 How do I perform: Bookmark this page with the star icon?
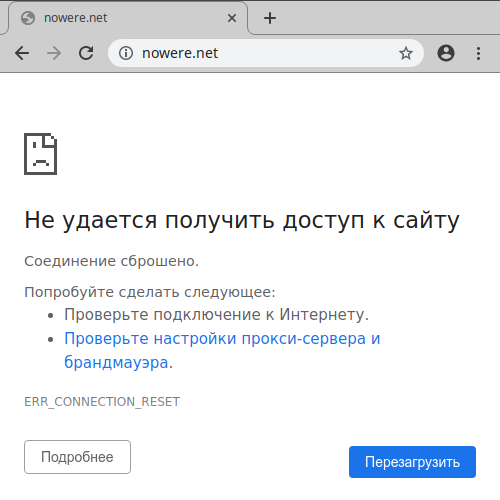tap(406, 53)
